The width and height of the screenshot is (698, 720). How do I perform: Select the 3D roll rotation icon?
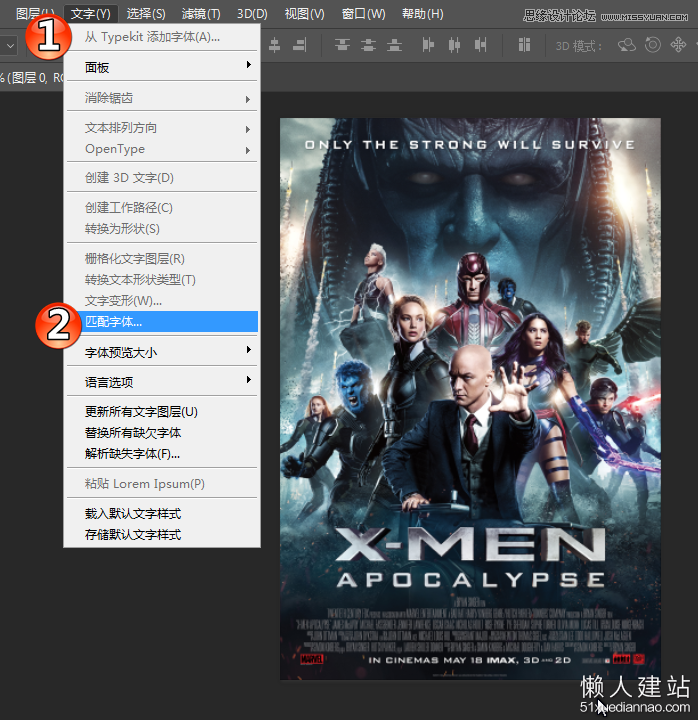653,45
